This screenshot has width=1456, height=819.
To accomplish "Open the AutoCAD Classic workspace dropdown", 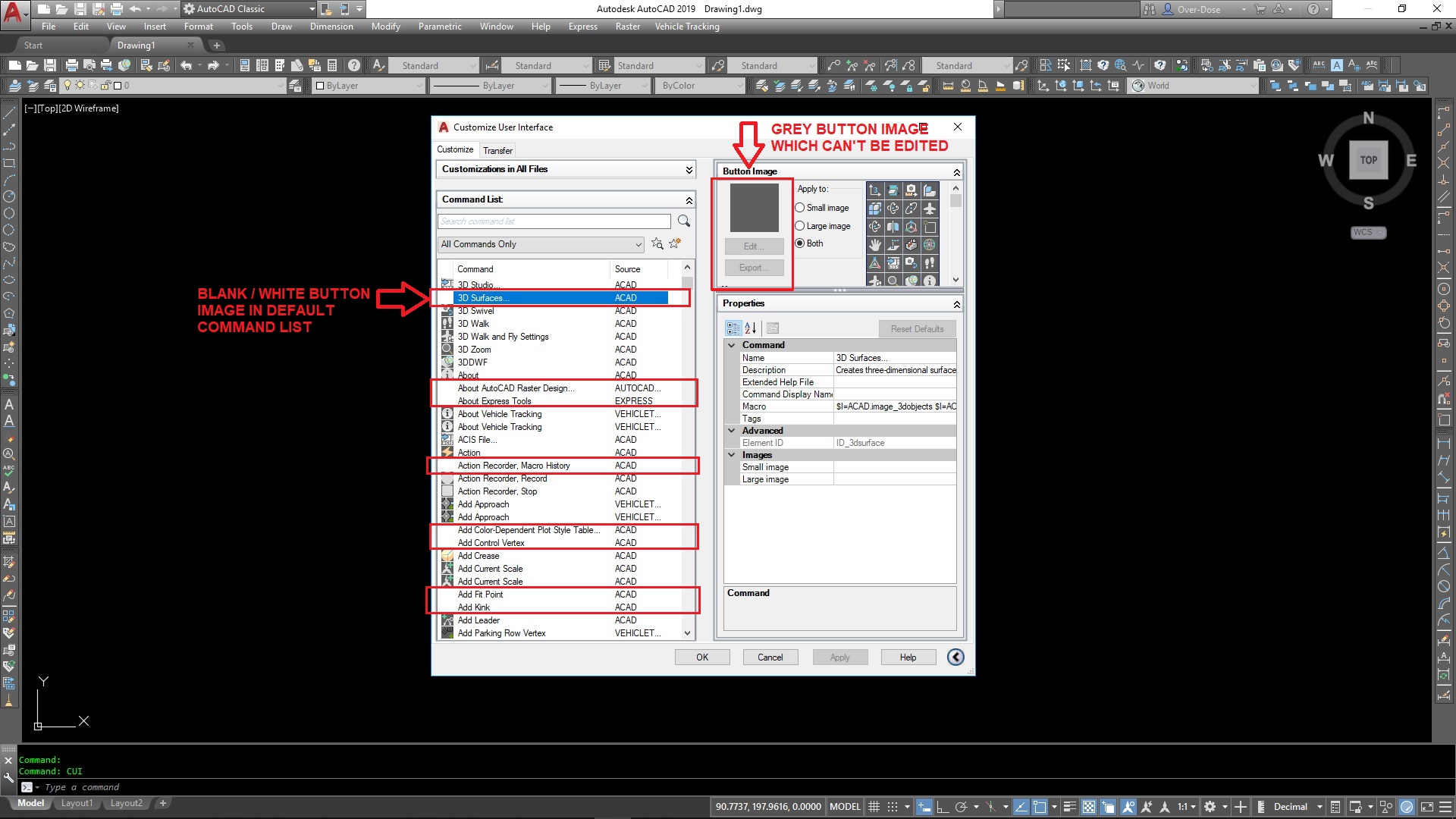I will (249, 9).
